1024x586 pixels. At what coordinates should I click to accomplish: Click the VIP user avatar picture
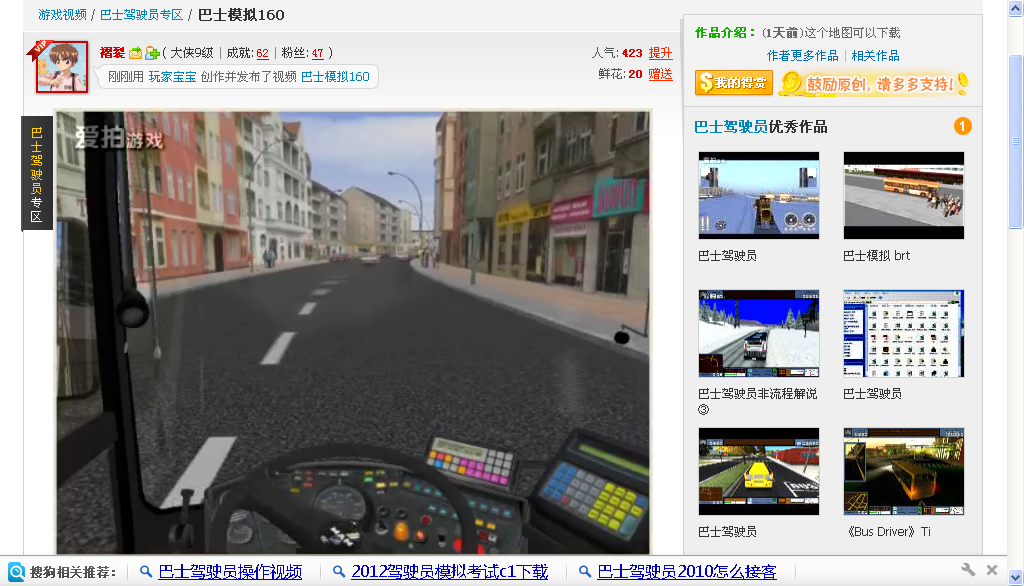61,67
